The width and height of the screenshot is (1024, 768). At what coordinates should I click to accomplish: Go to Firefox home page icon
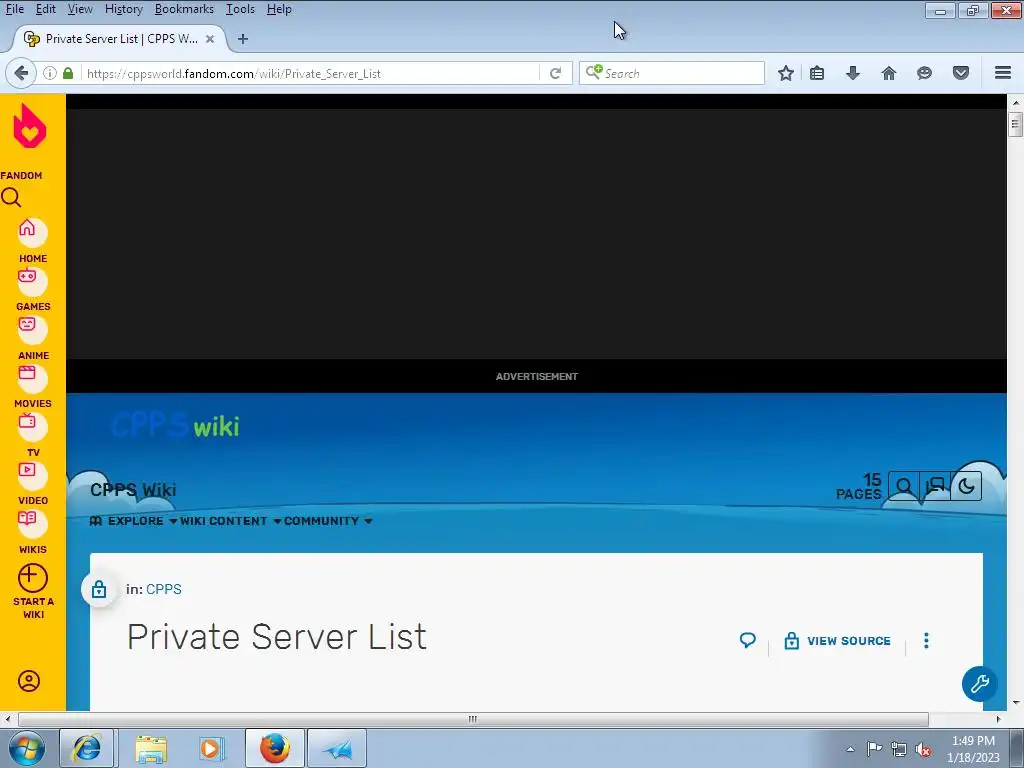point(889,73)
